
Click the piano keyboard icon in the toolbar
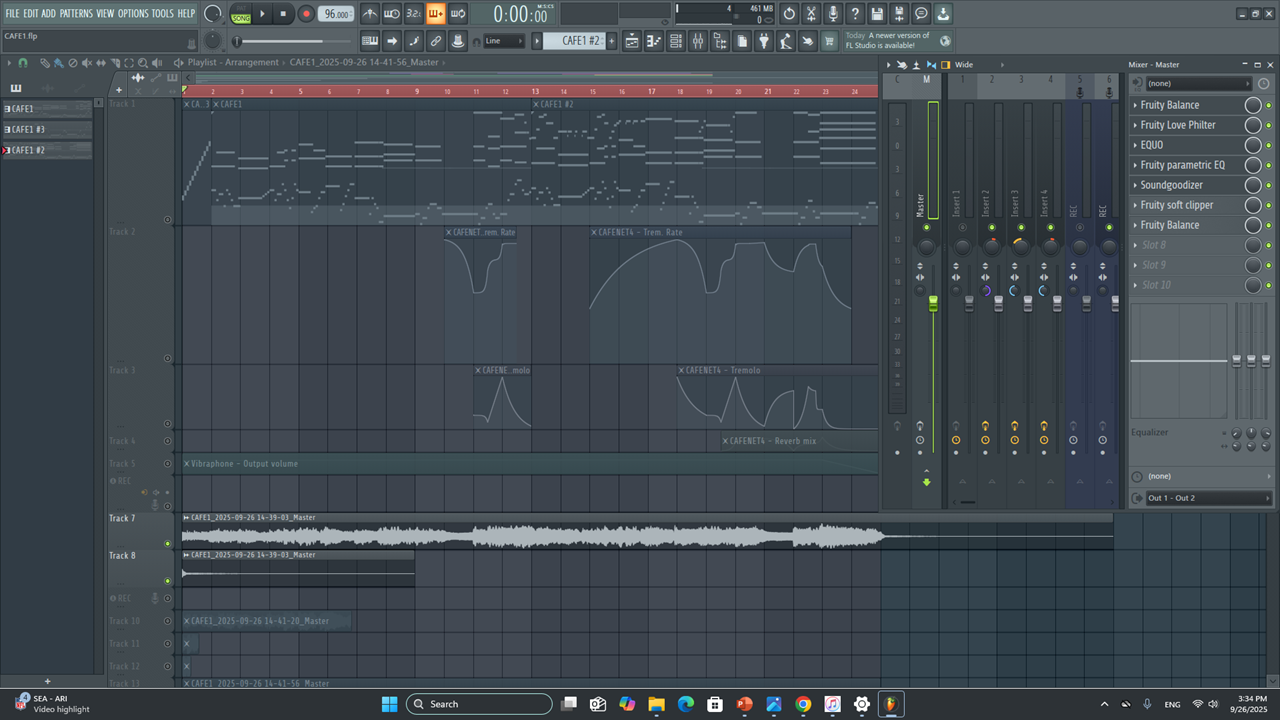370,41
